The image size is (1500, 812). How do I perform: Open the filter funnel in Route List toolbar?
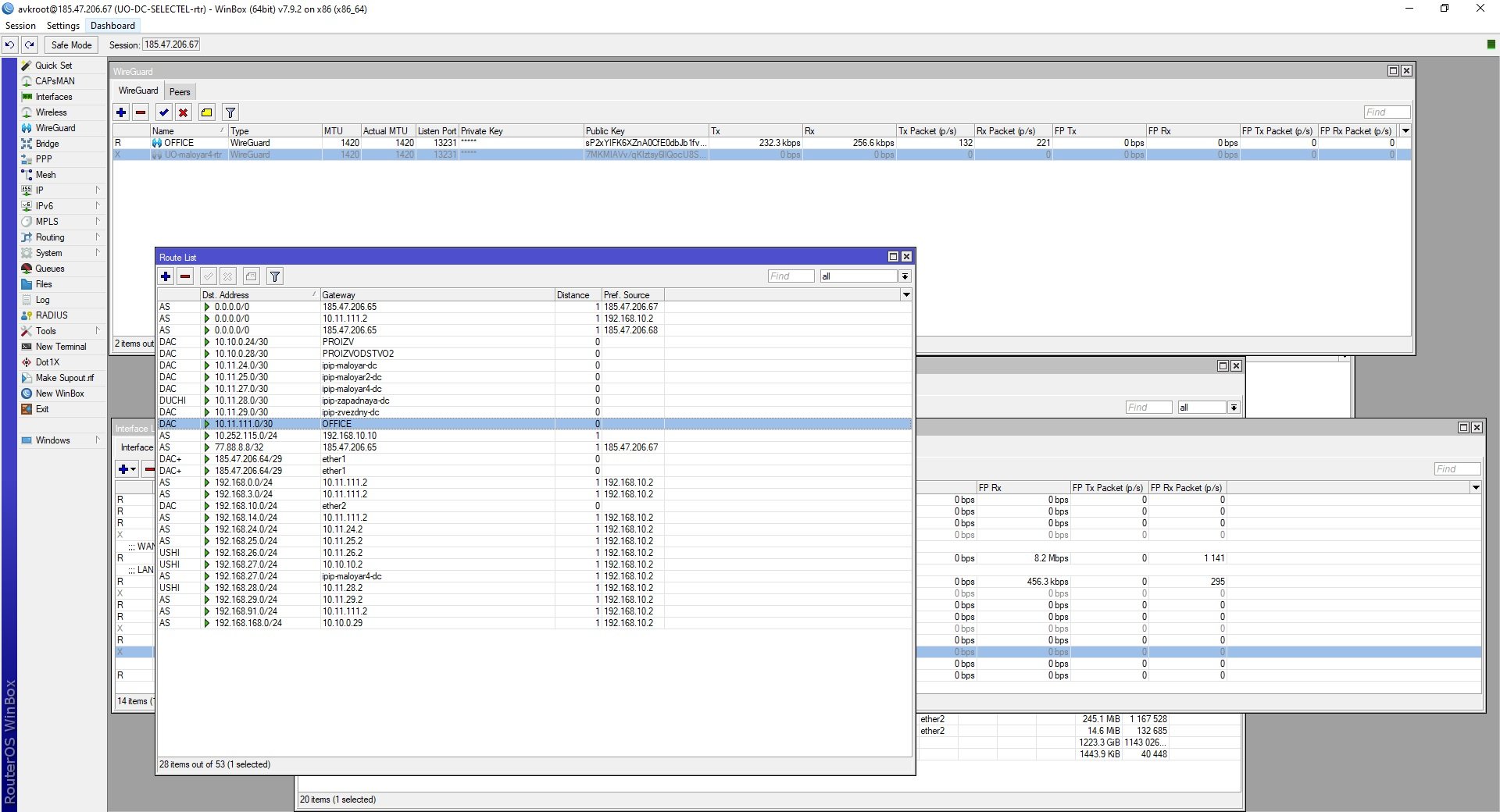(274, 276)
